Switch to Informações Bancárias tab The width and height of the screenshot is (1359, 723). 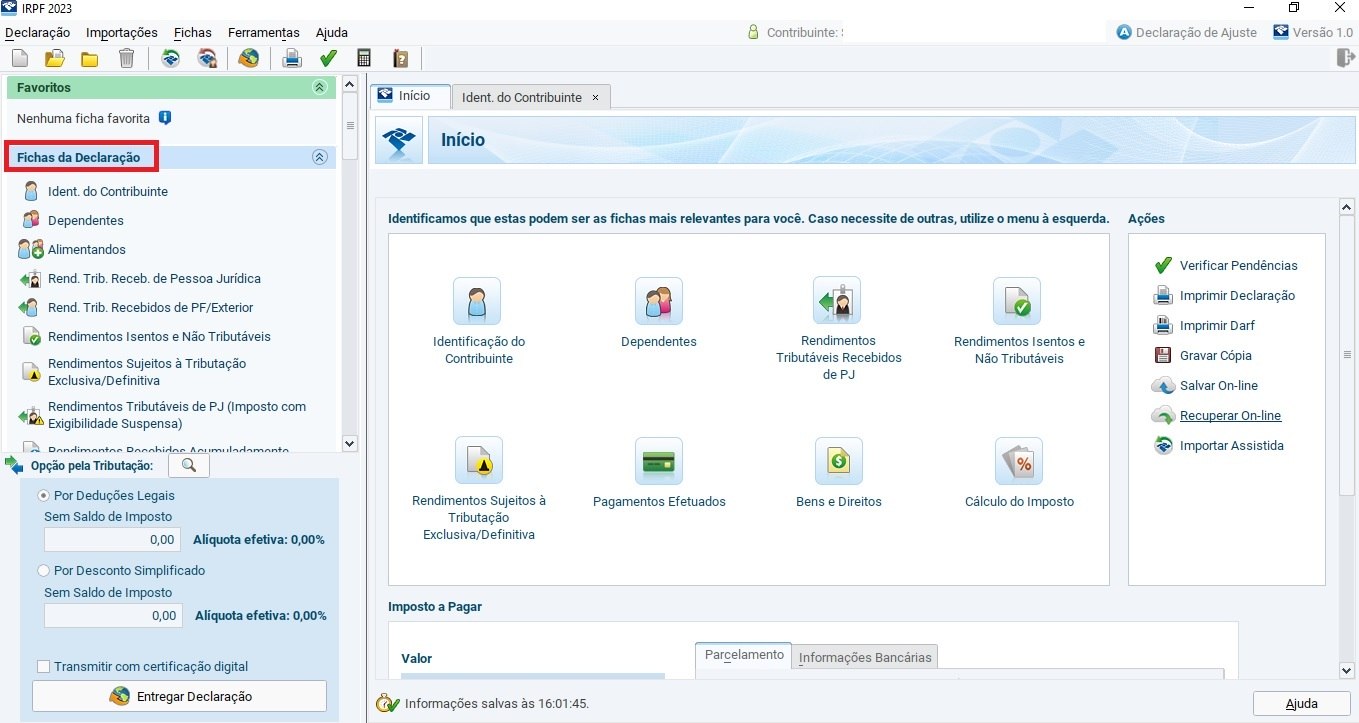pyautogui.click(x=864, y=657)
